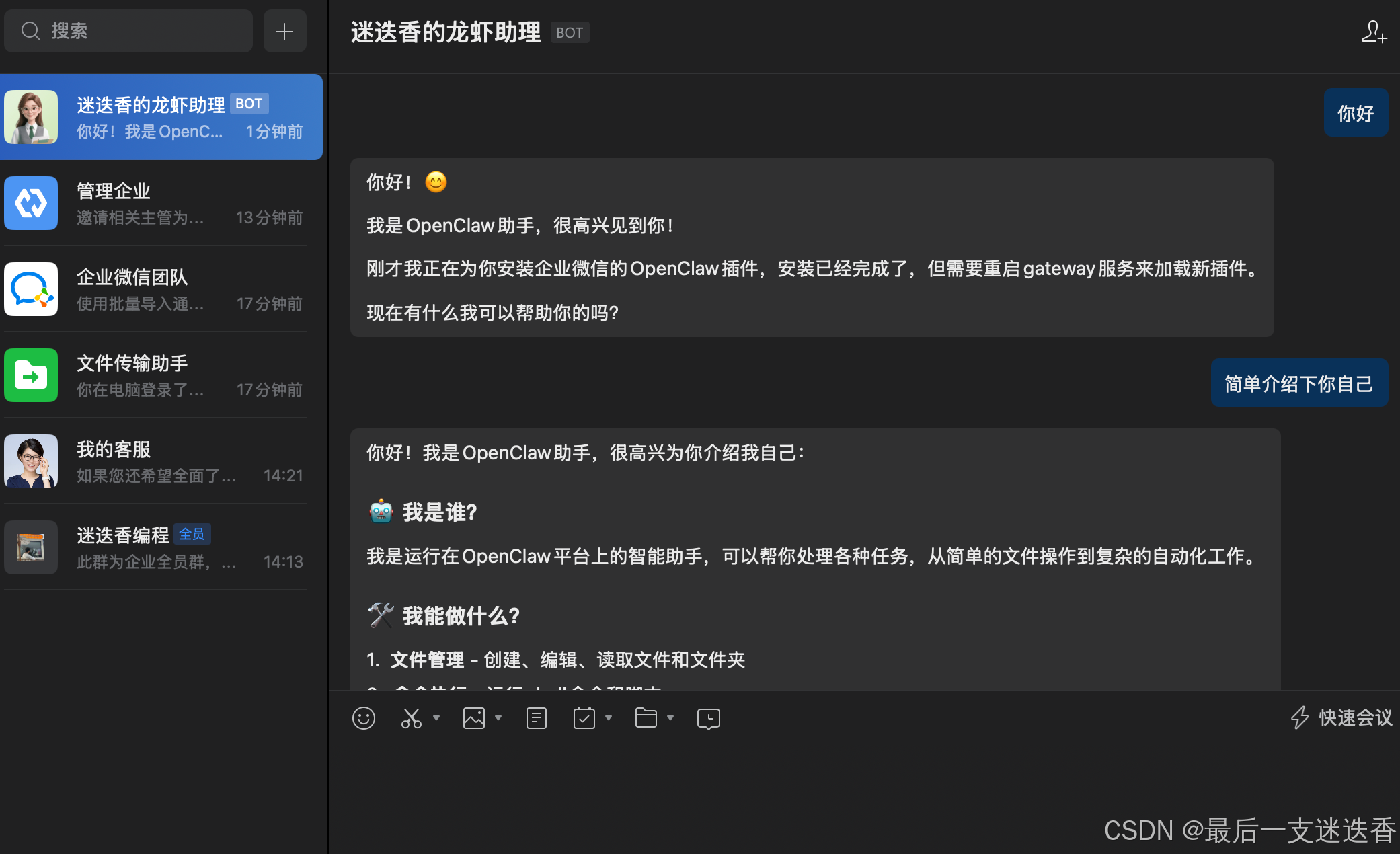Image resolution: width=1400 pixels, height=854 pixels.
Task: Open the emoji picker icon
Action: (x=364, y=718)
